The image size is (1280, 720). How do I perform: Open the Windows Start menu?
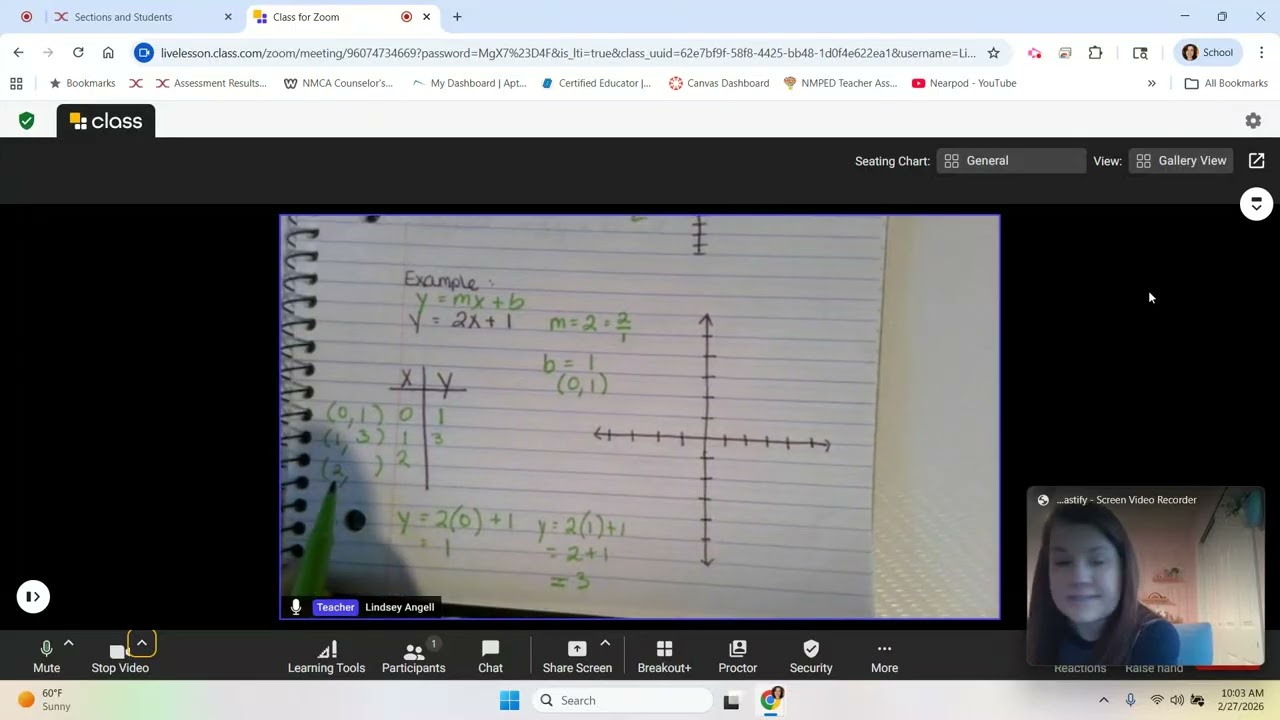pos(509,700)
